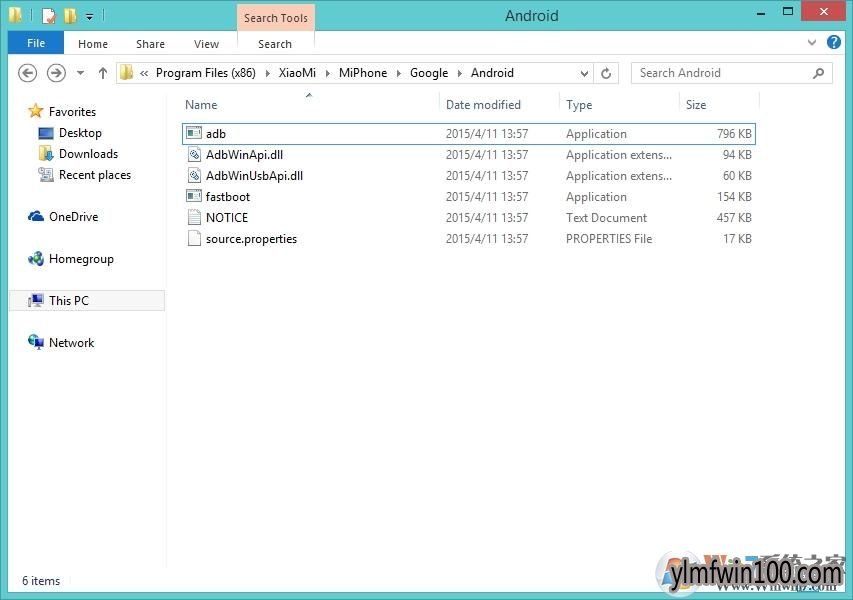
Task: Switch to the View ribbon tab
Action: [x=206, y=44]
